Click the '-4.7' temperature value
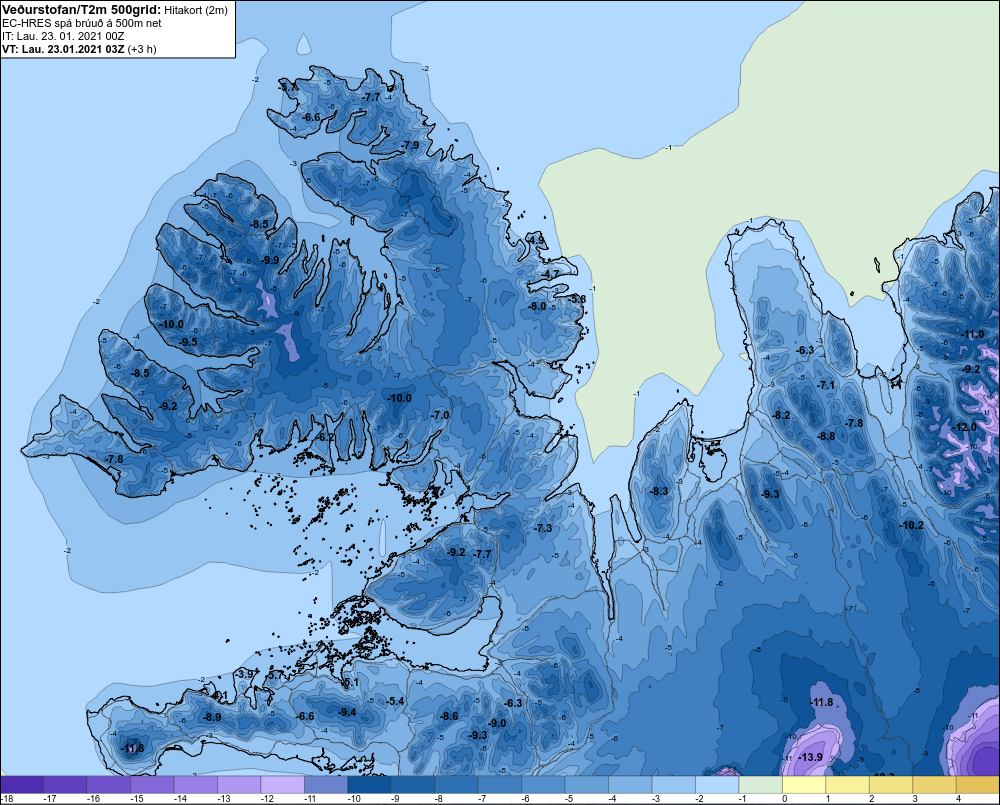Viewport: 1000px width, 805px height. [x=550, y=274]
